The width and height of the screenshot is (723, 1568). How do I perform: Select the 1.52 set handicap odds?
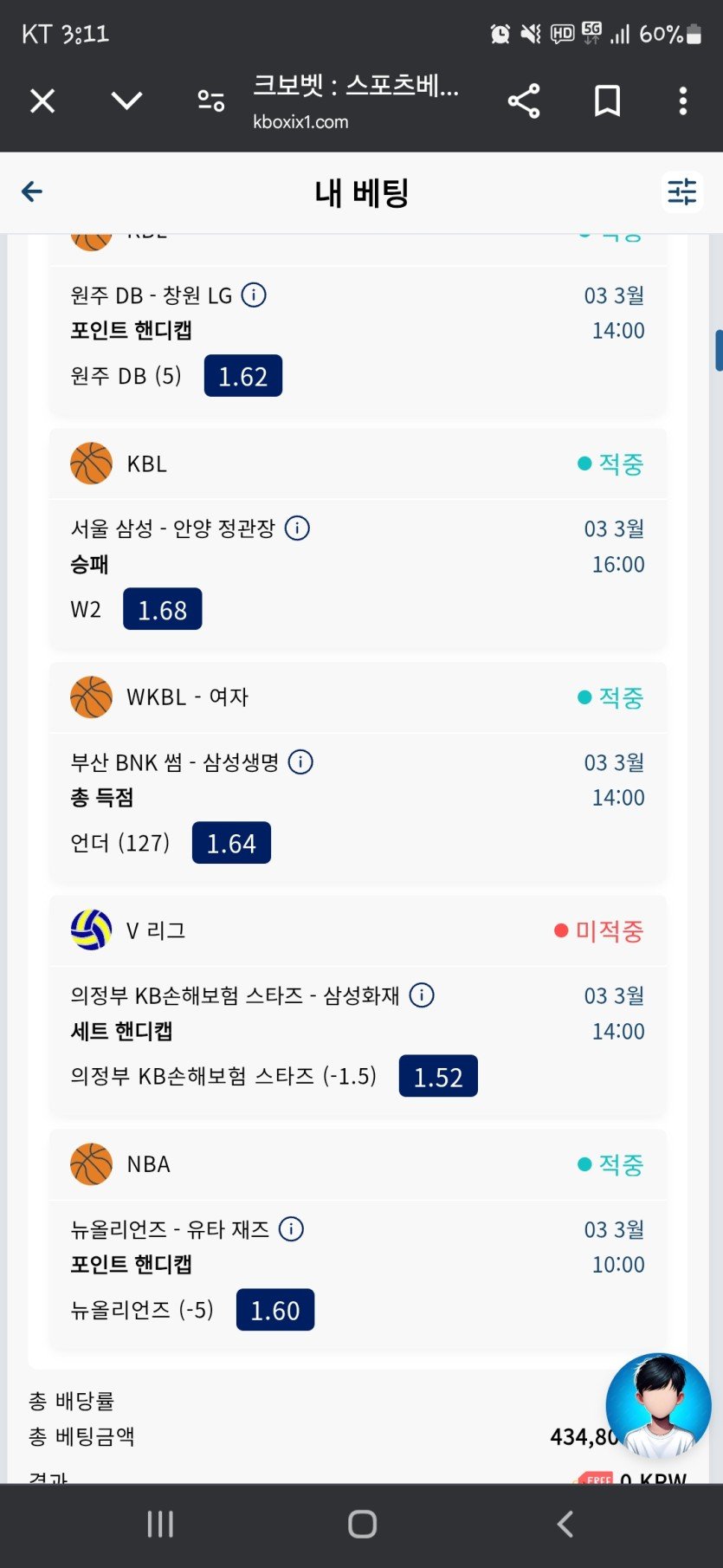(x=437, y=1077)
